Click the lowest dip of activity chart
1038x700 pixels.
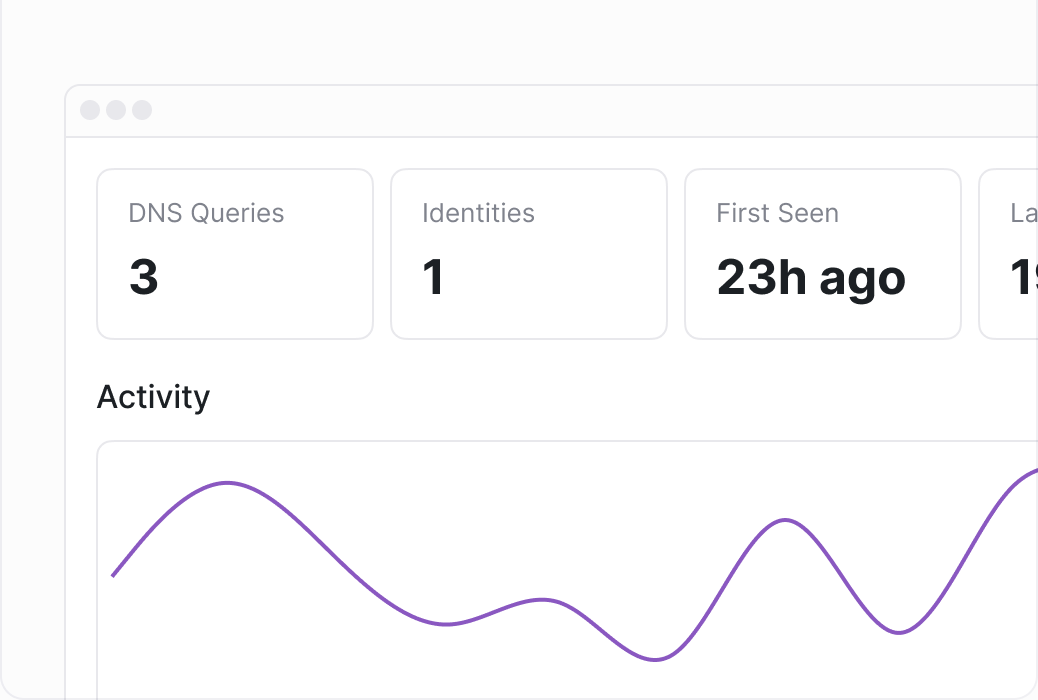tap(655, 660)
